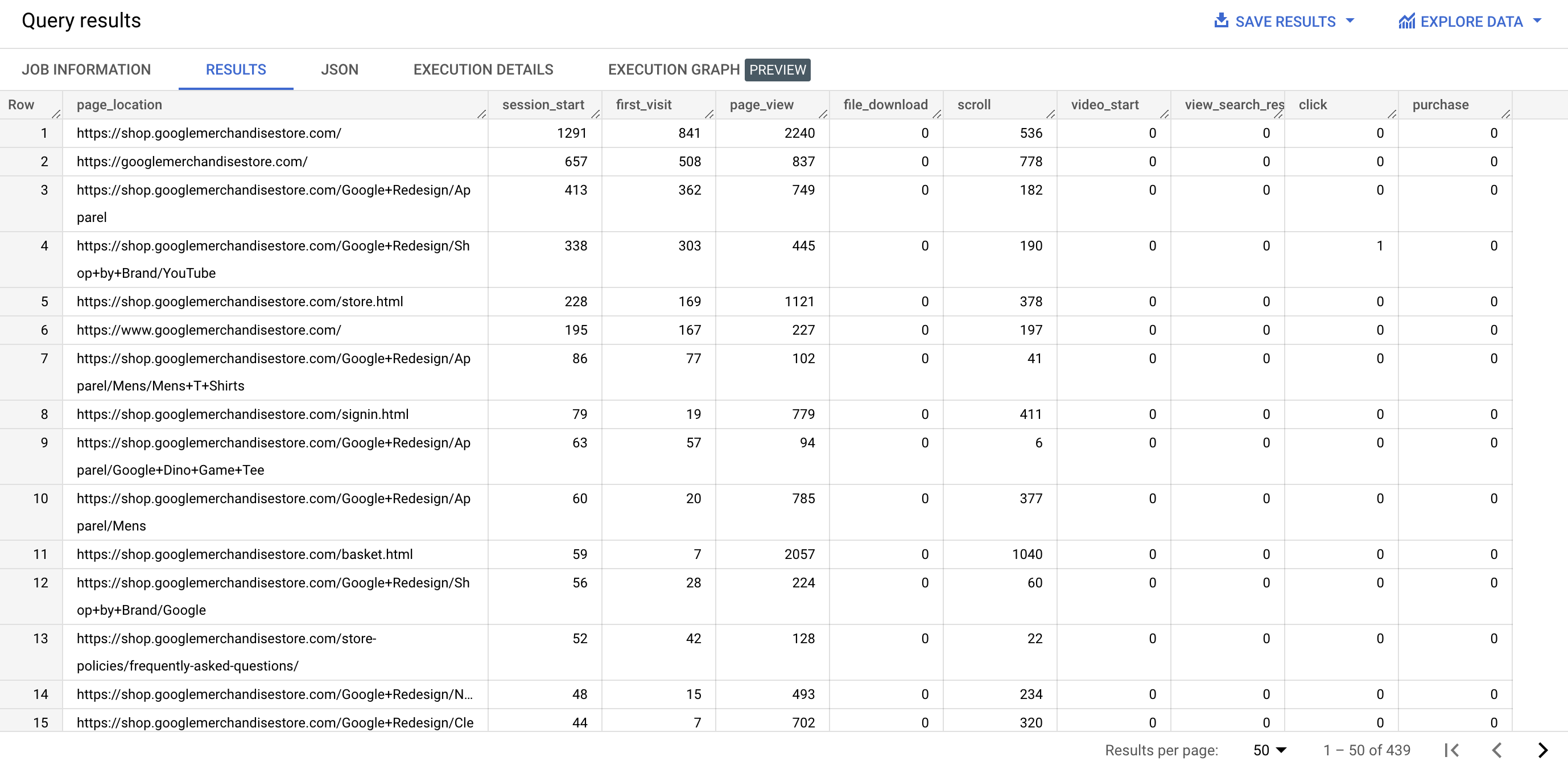Click the first_visit column header
The image size is (1568, 765).
click(x=644, y=105)
